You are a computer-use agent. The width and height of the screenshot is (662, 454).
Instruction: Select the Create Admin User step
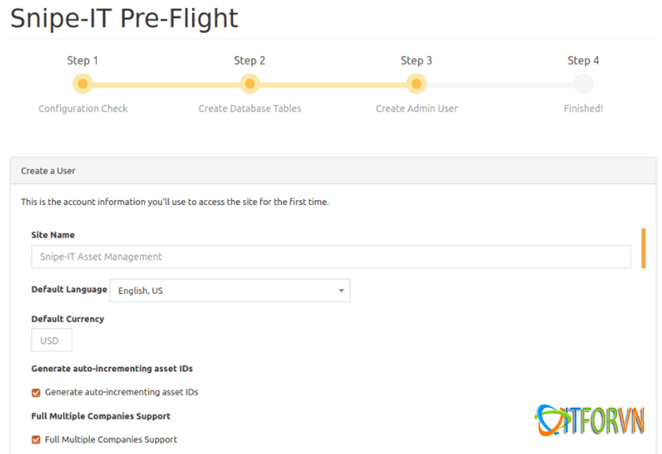tap(416, 108)
